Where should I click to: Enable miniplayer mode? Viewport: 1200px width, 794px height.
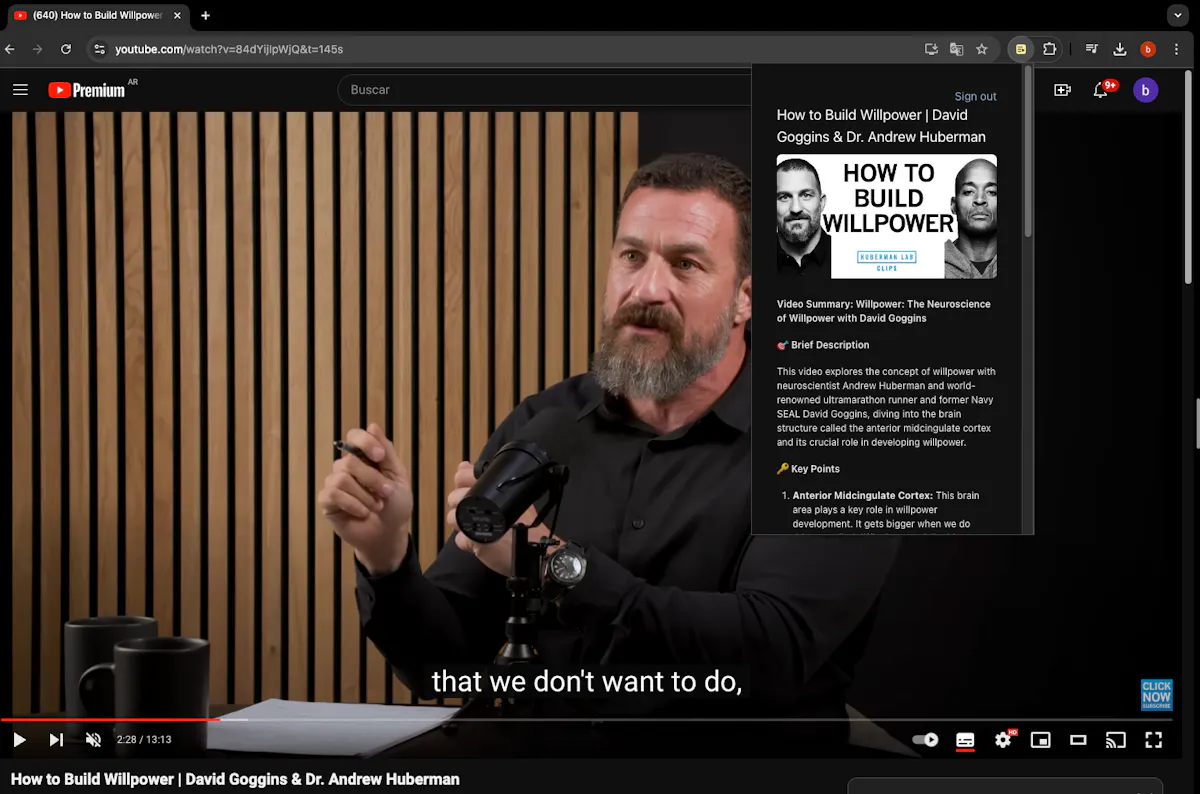pyautogui.click(x=1041, y=740)
